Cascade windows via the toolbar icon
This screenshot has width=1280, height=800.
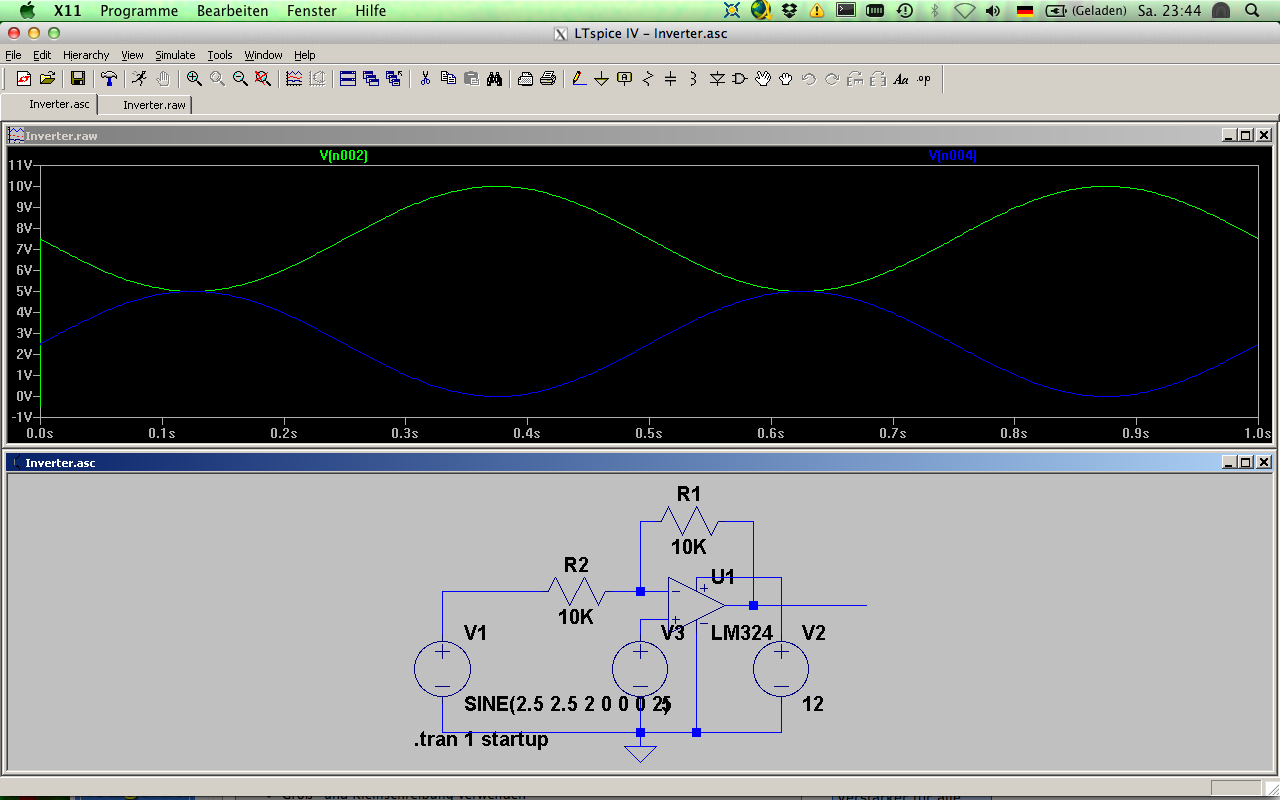[371, 79]
